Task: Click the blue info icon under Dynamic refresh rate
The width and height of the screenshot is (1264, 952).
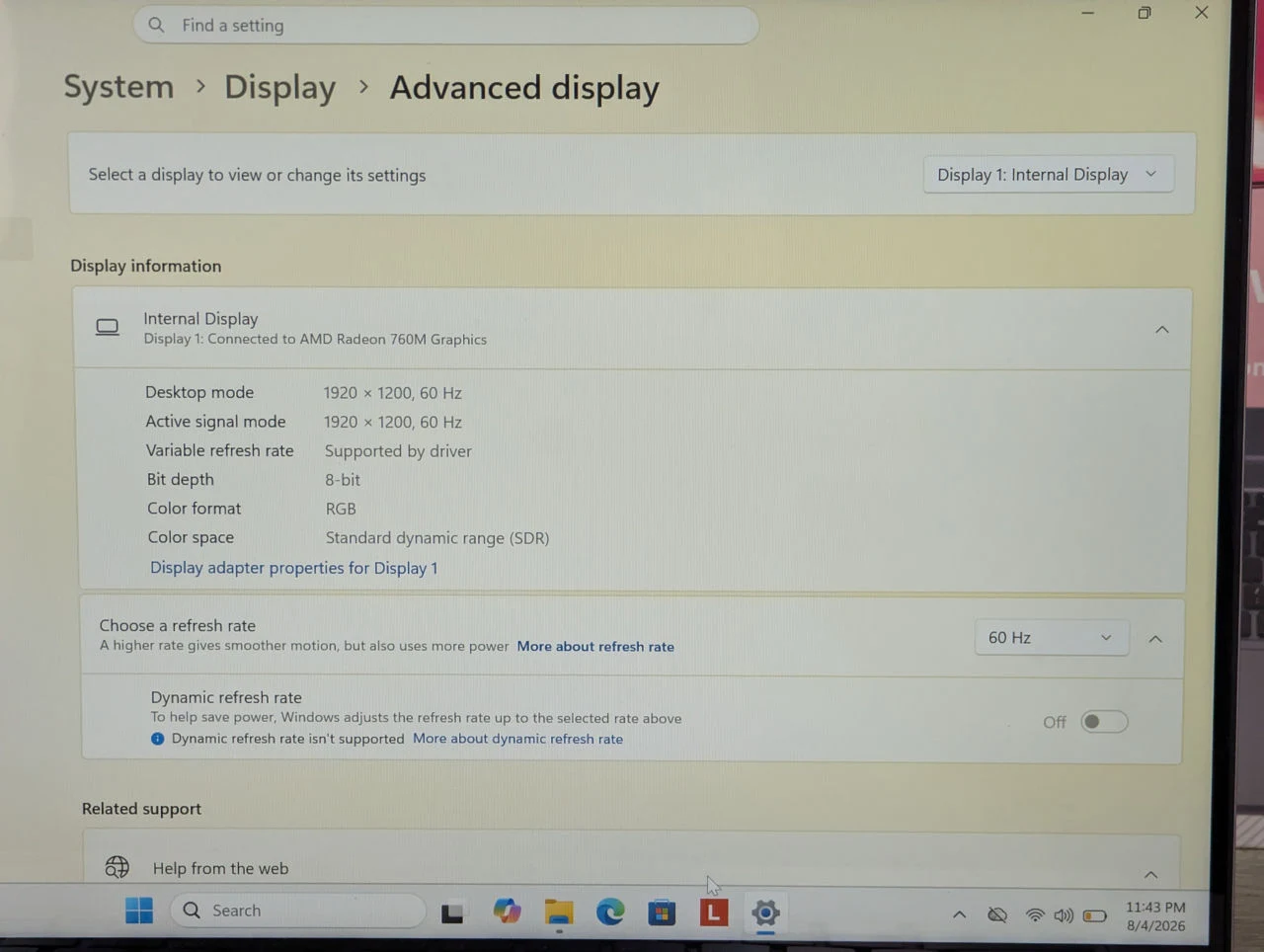Action: pyautogui.click(x=157, y=739)
